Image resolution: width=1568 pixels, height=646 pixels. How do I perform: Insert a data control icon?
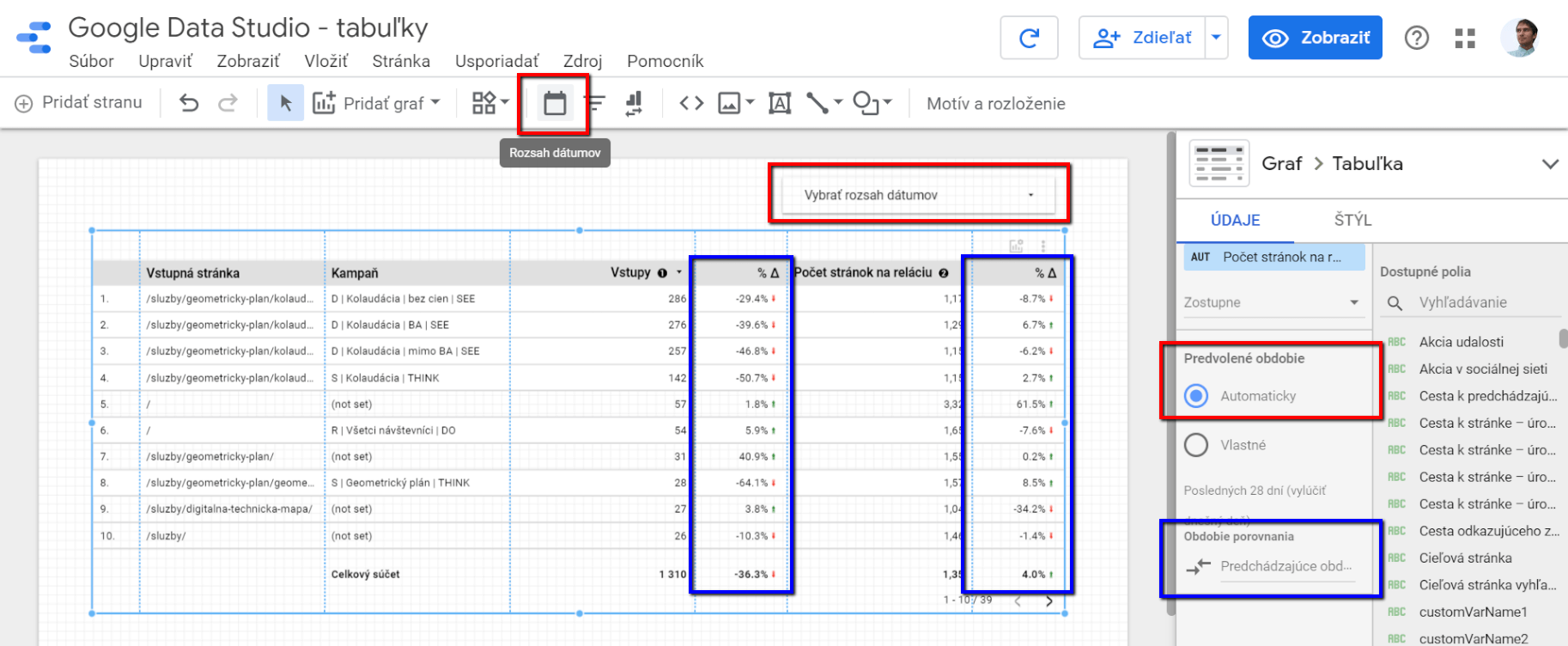634,104
